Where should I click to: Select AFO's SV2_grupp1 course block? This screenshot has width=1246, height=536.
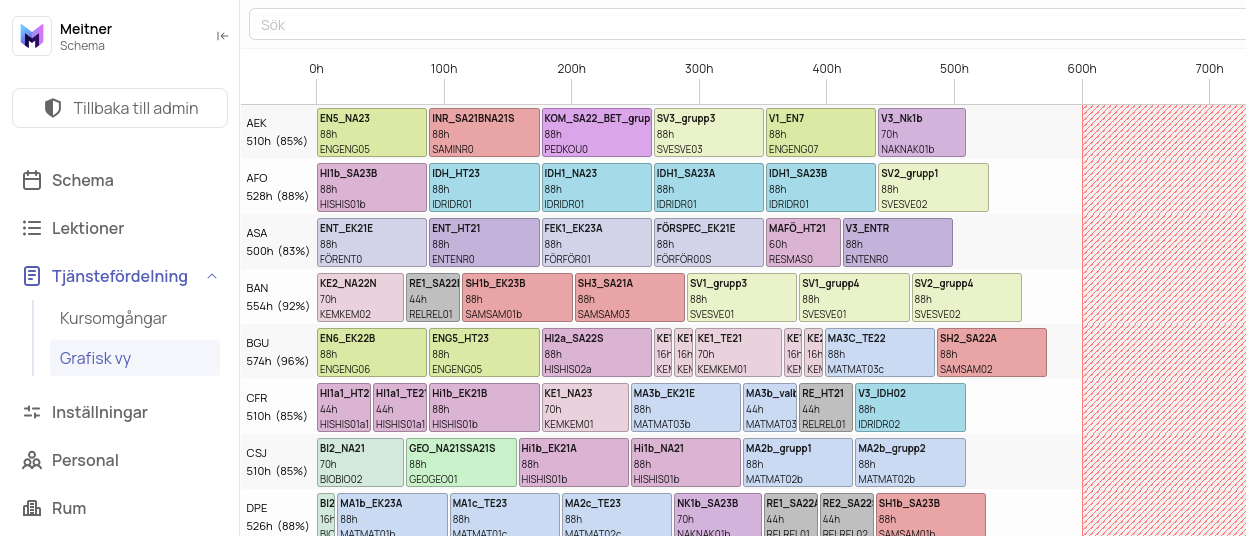click(933, 188)
